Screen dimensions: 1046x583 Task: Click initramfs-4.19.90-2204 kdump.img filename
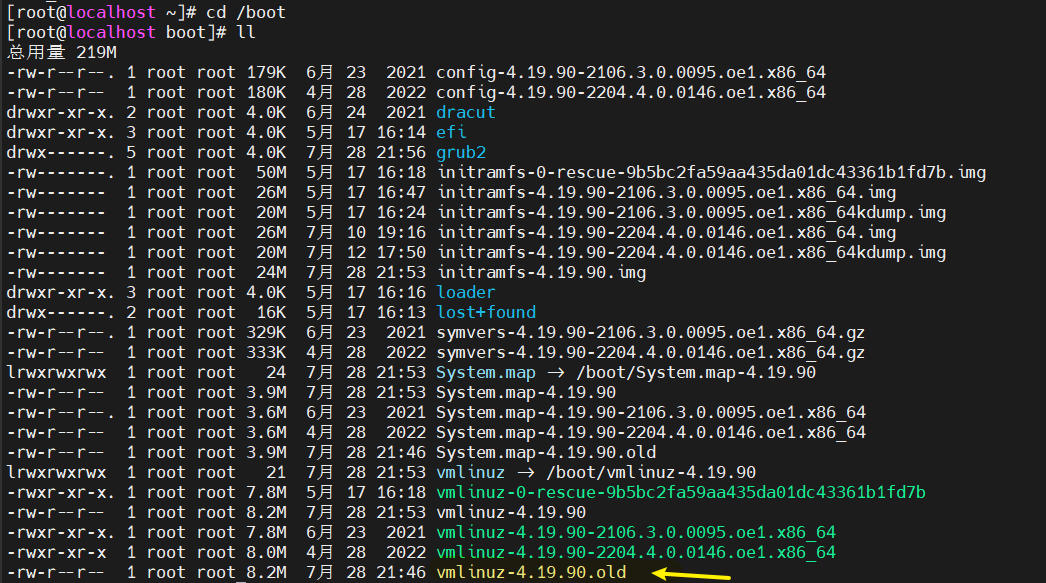691,253
